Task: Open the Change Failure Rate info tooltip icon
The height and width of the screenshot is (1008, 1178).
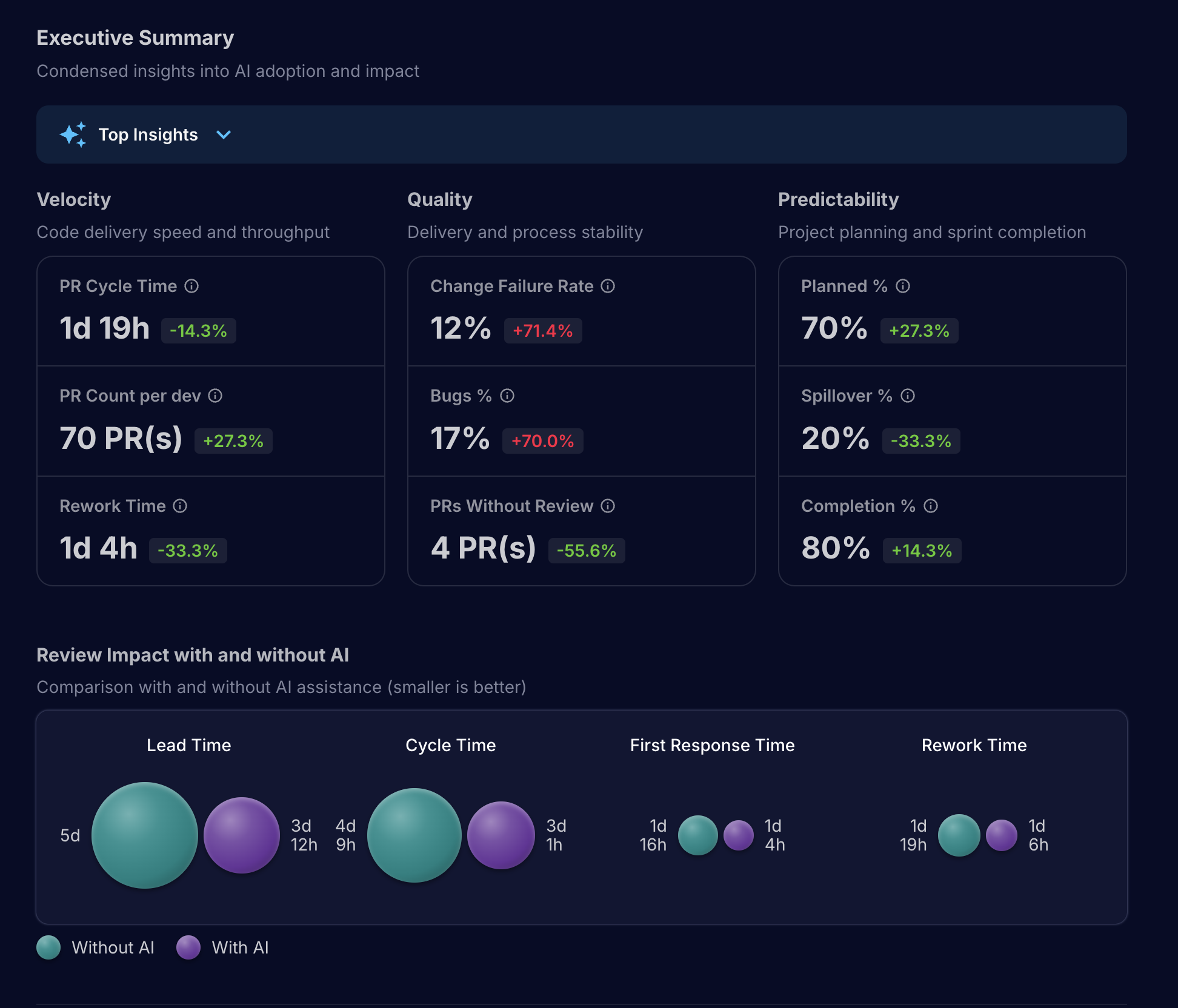Action: click(x=608, y=286)
